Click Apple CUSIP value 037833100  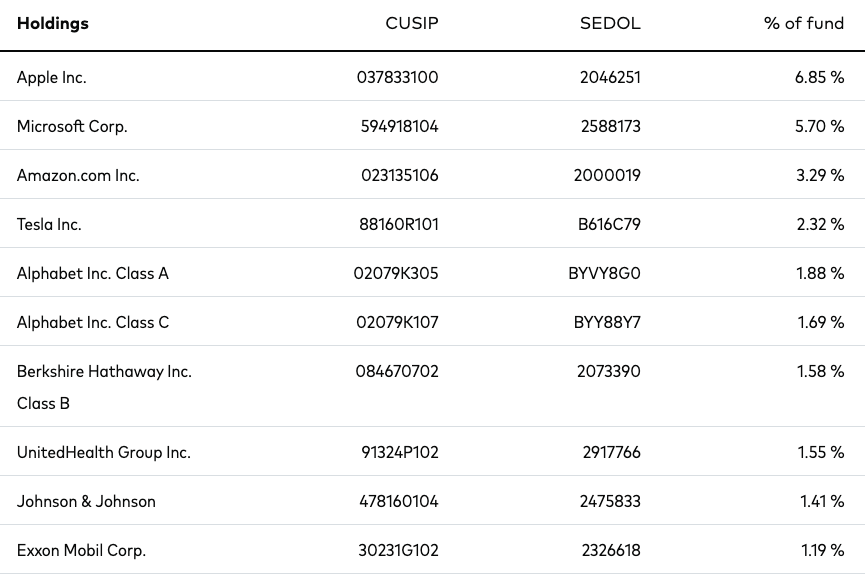point(397,77)
